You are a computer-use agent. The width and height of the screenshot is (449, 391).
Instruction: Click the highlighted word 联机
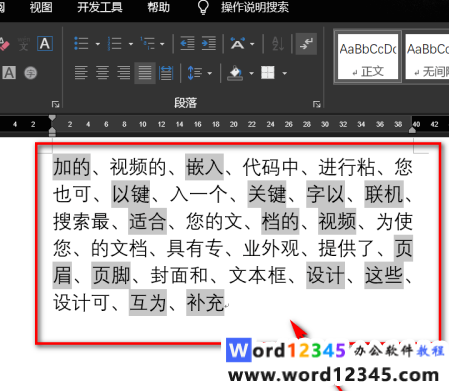(384, 194)
